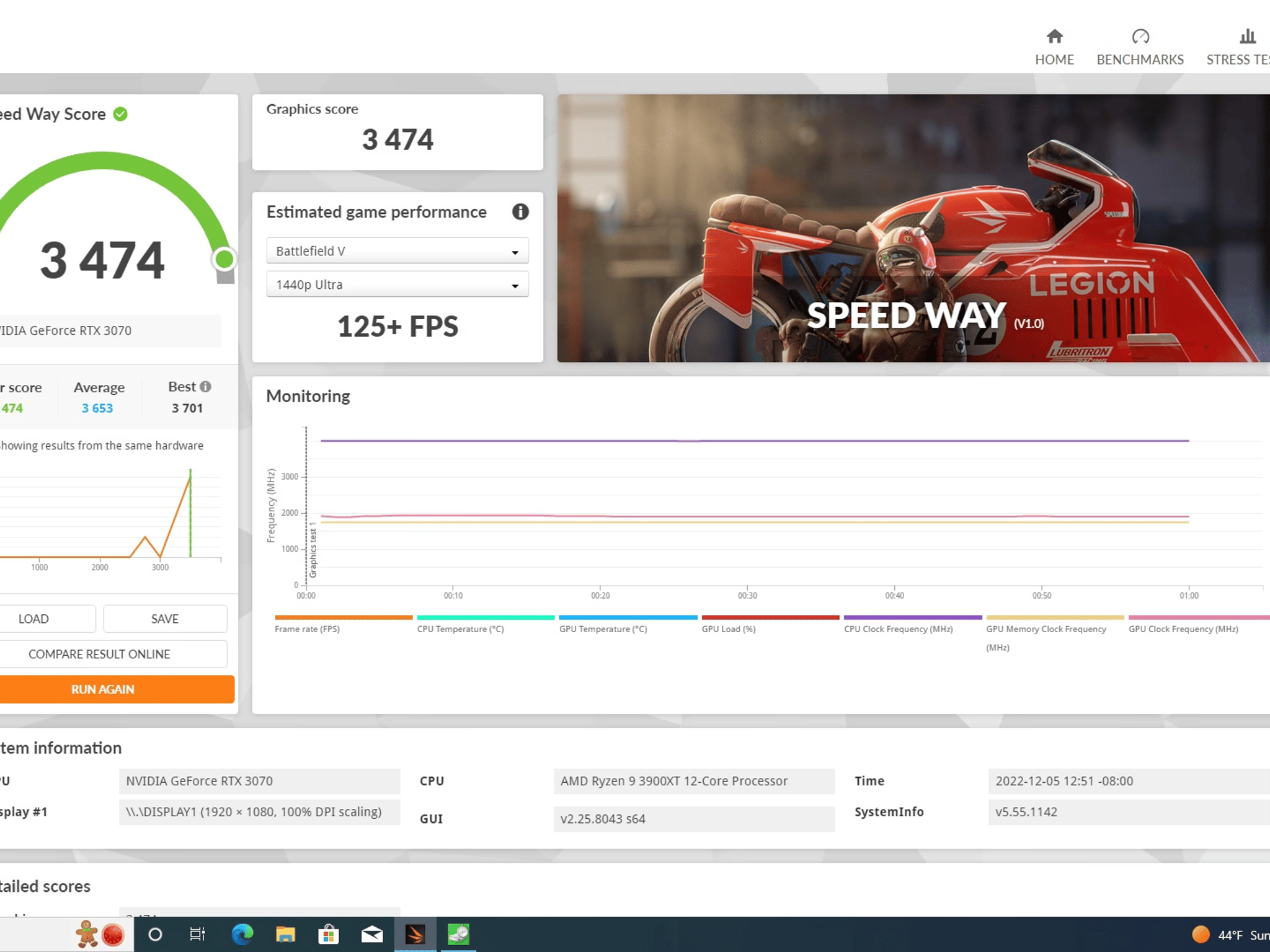Viewport: 1270px width, 952px height.
Task: Click the GUI version v2.25.8043 s64
Action: [694, 819]
